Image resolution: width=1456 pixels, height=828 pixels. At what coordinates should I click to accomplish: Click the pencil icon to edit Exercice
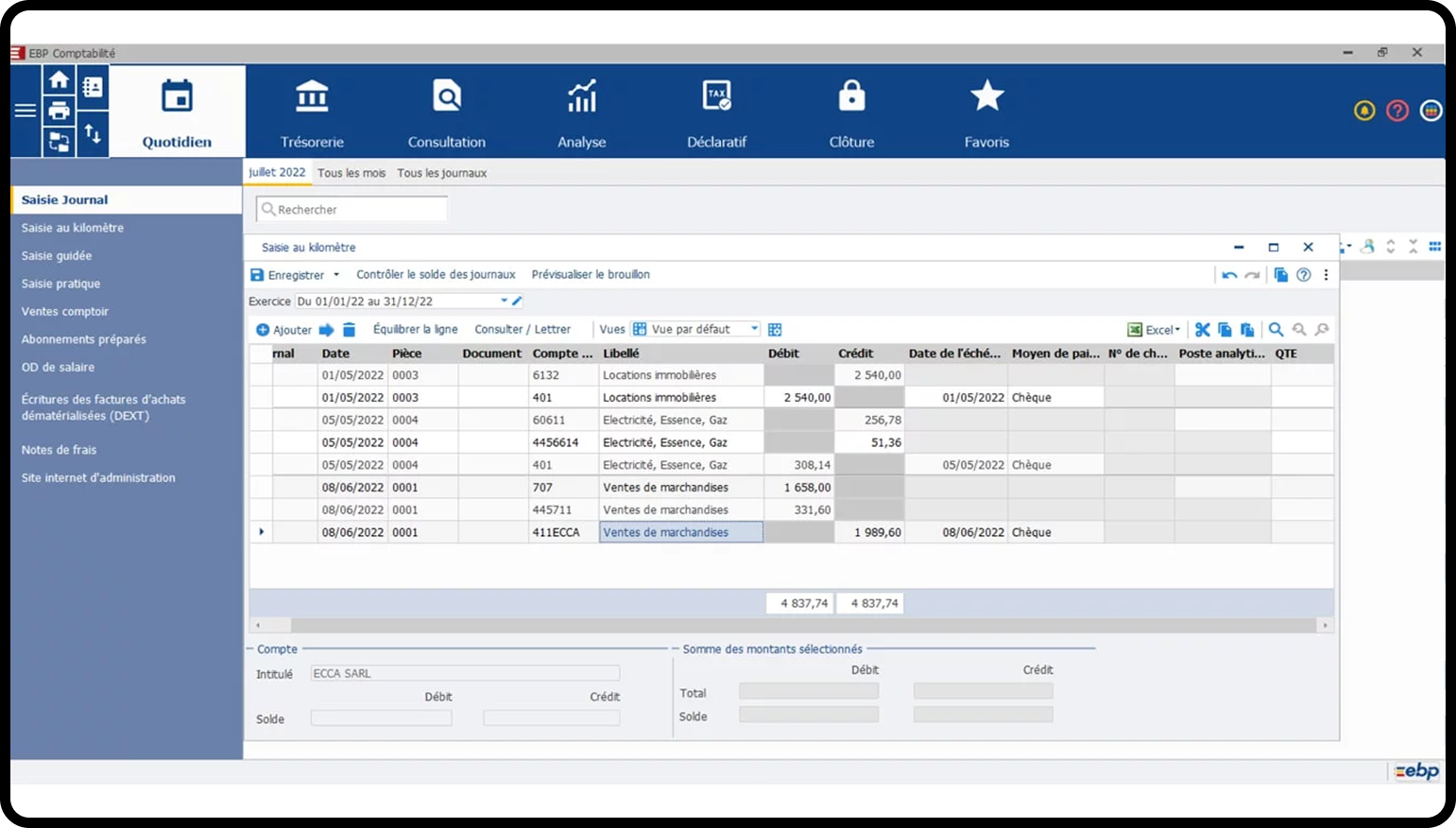coord(517,302)
